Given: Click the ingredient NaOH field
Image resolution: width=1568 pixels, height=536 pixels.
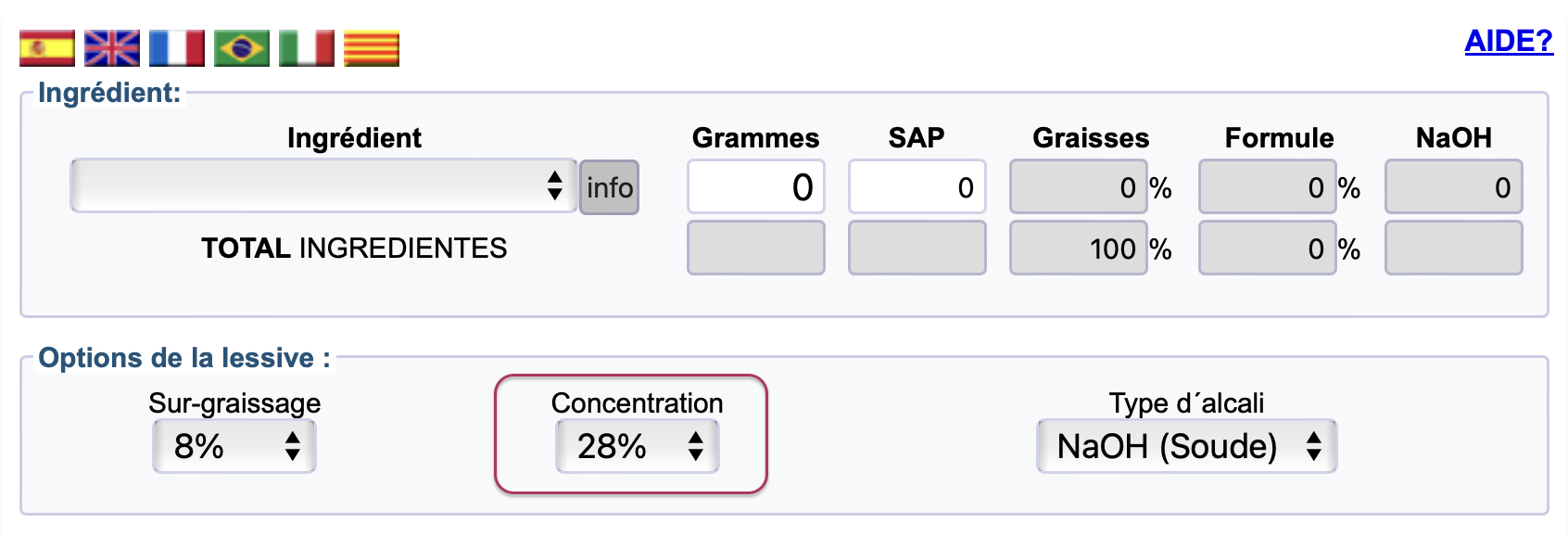Looking at the screenshot, I should [x=1453, y=187].
